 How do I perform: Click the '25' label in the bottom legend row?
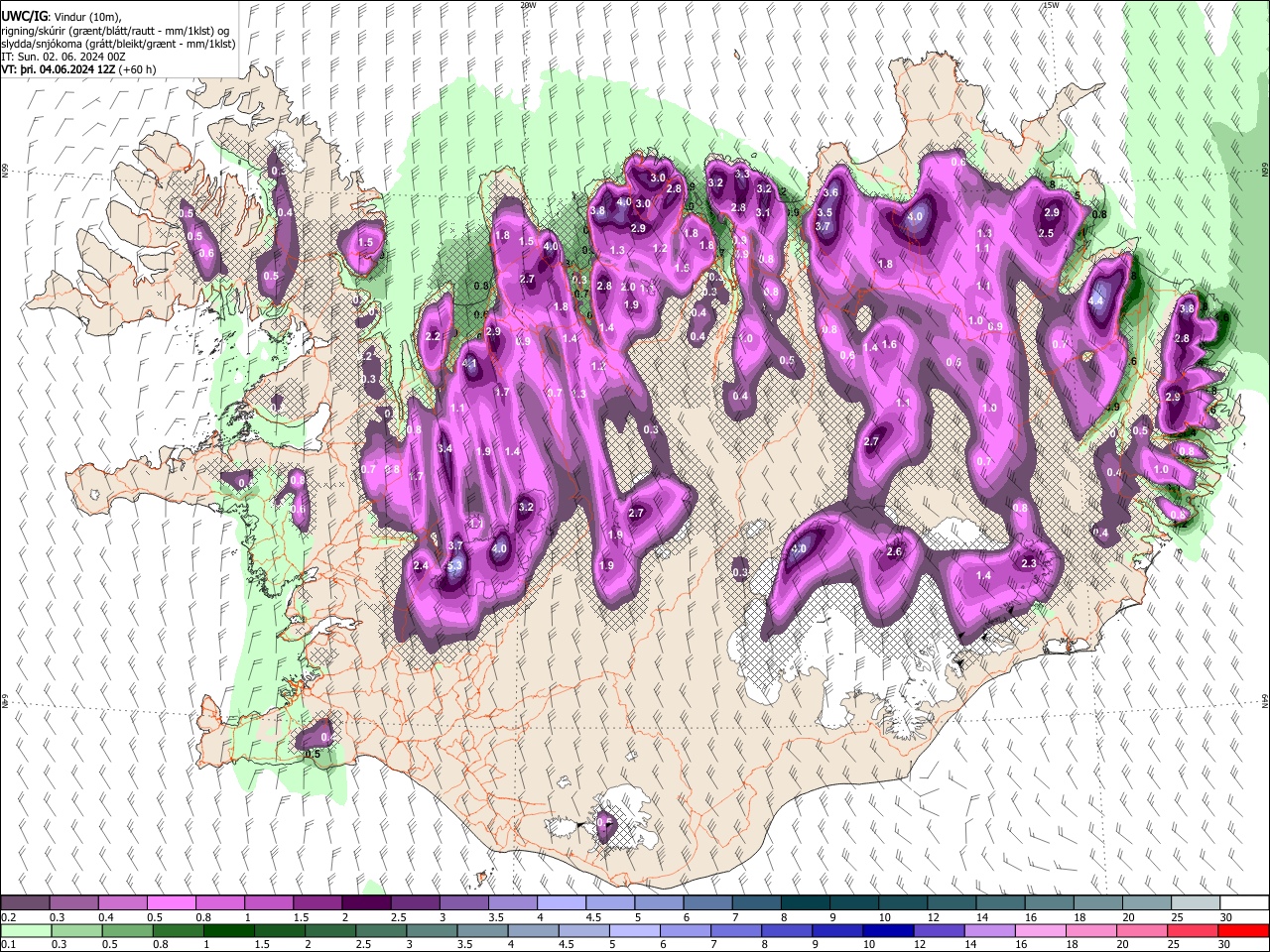[1175, 945]
